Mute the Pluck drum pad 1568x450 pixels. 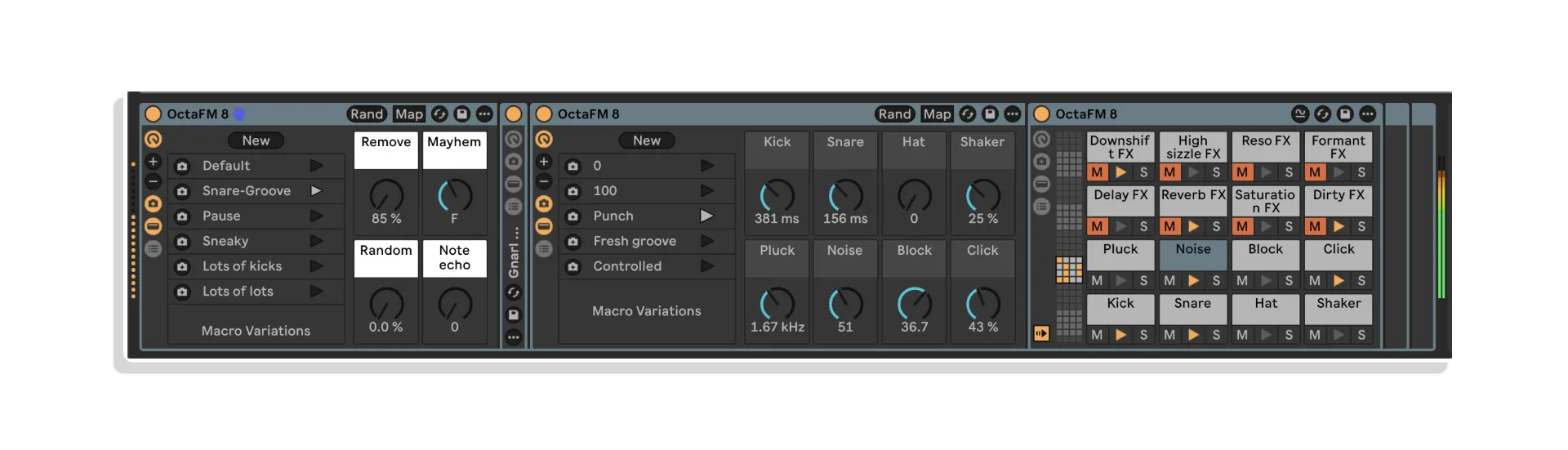point(1097,281)
